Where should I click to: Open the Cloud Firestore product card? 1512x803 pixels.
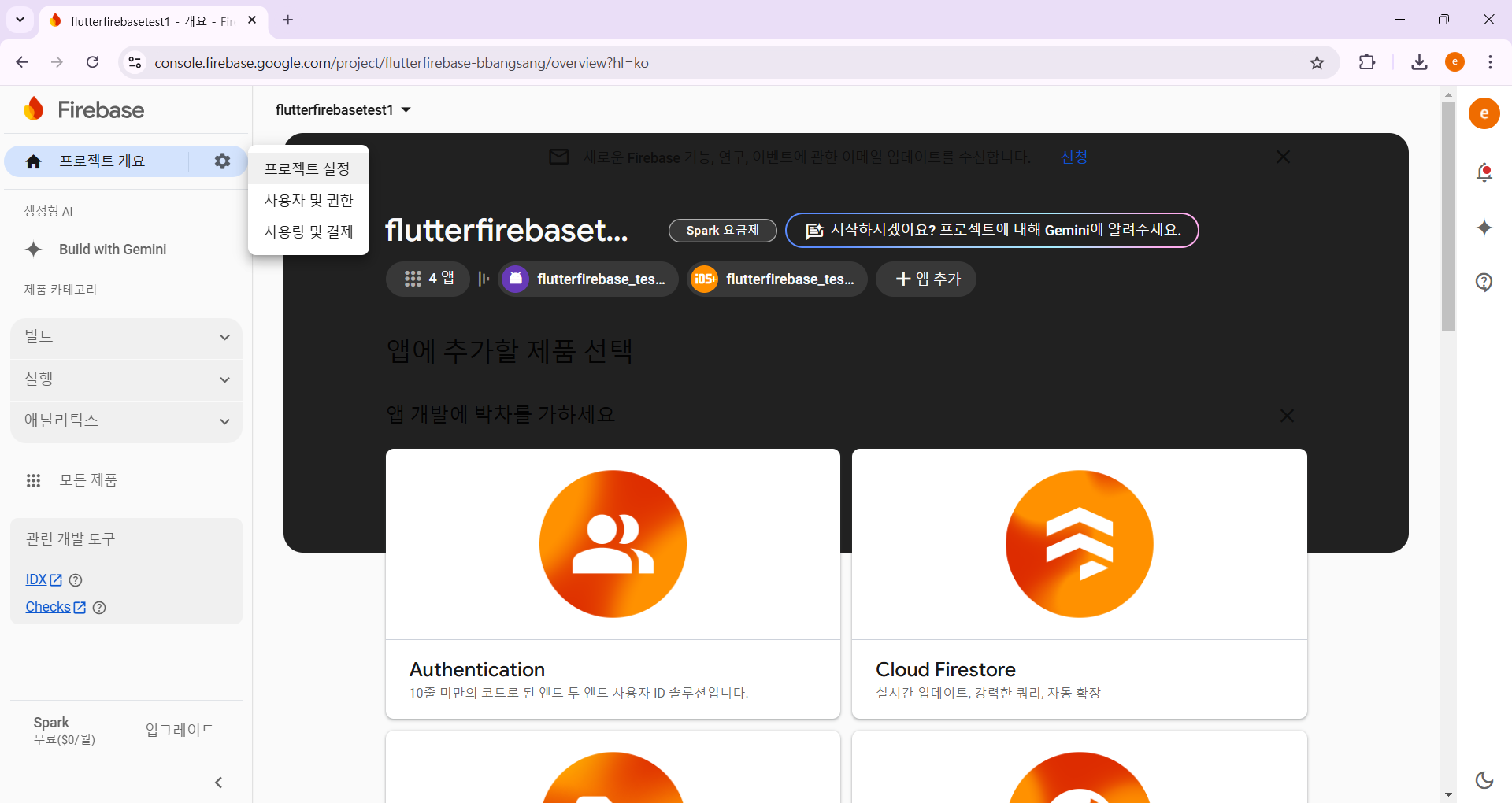pyautogui.click(x=1079, y=583)
